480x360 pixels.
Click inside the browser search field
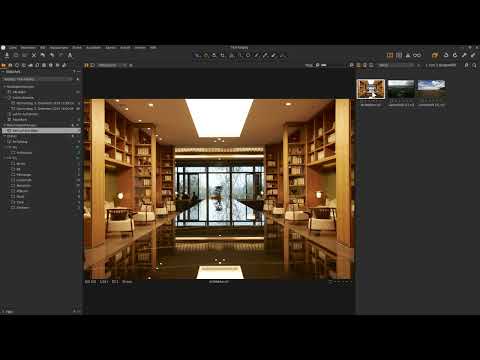397,65
